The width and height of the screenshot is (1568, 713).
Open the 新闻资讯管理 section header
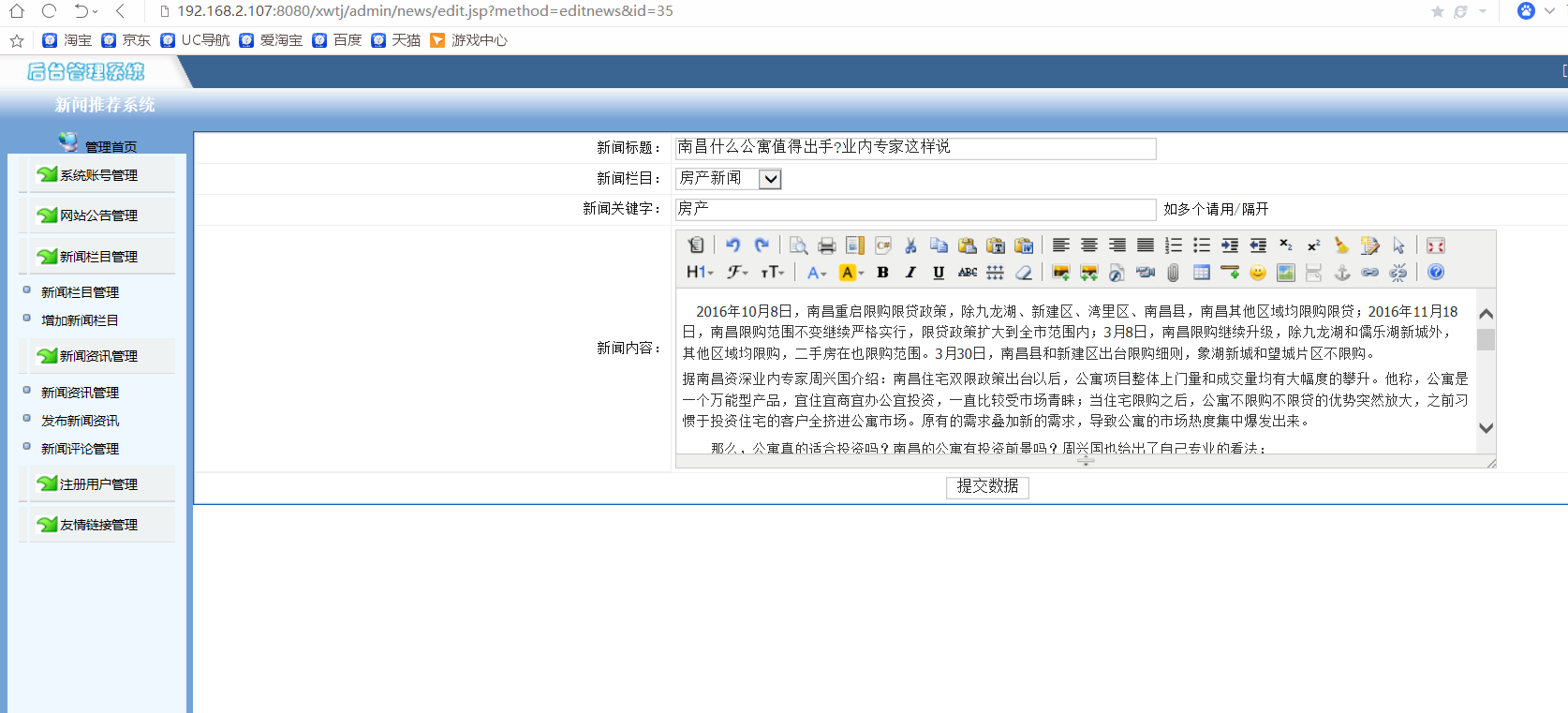(98, 356)
